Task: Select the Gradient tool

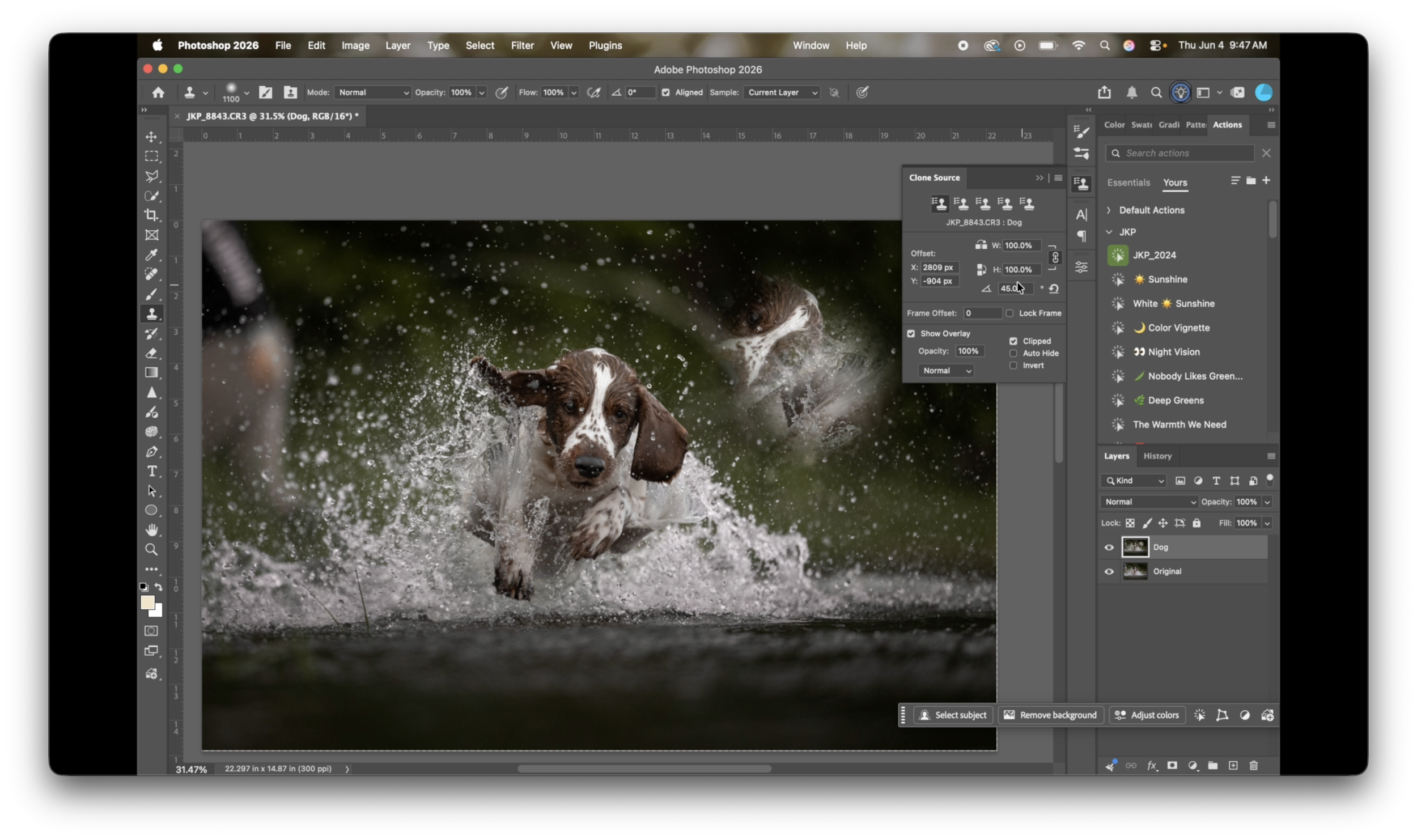Action: tap(151, 373)
